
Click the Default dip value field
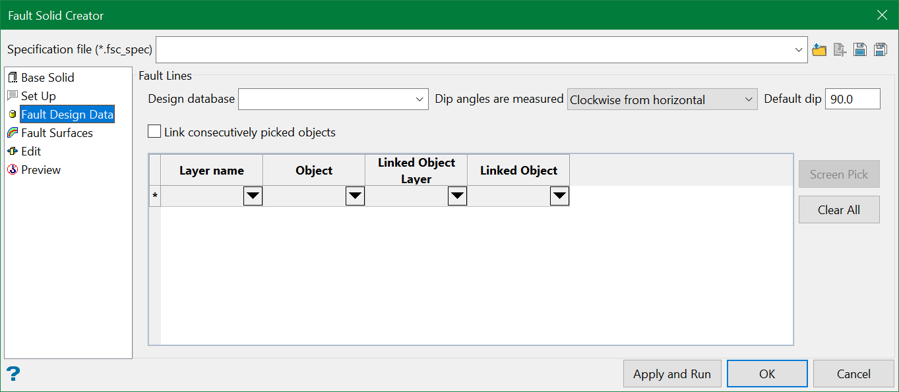click(x=853, y=99)
